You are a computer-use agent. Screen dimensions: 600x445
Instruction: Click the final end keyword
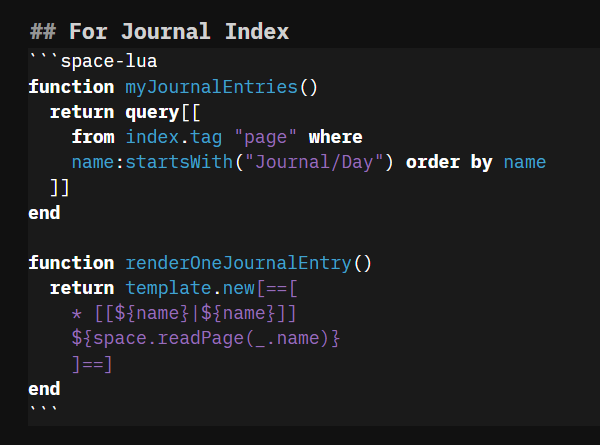click(x=44, y=389)
